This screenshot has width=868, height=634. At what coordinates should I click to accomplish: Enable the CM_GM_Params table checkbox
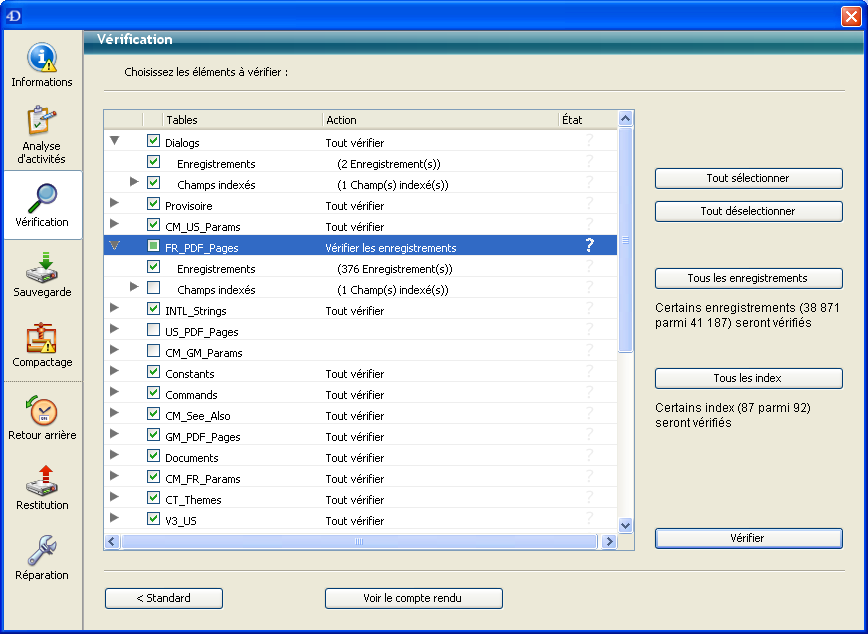coord(153,352)
